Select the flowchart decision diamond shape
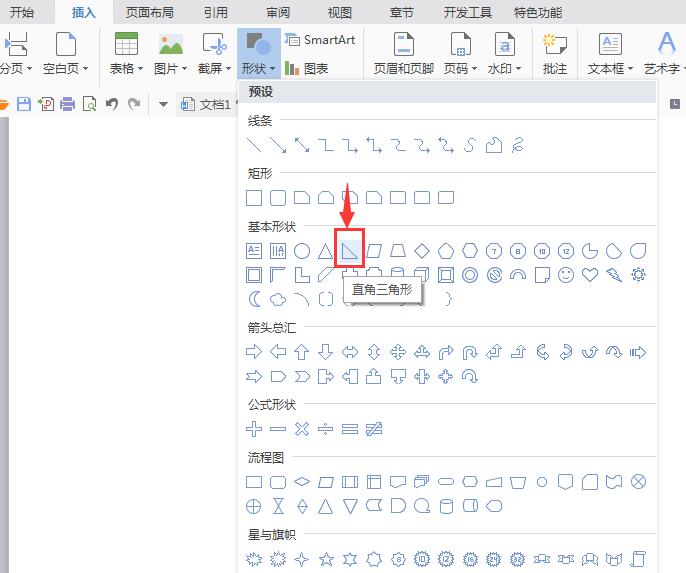686x573 pixels. (302, 482)
